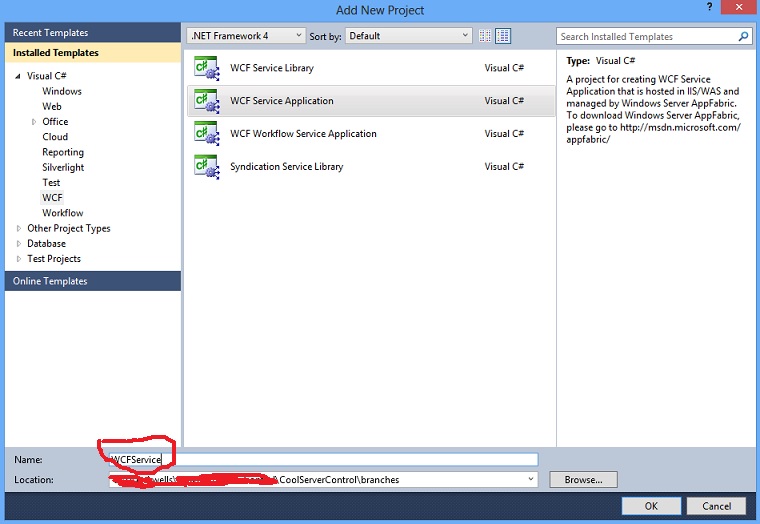Switch to medium icons list view
The width and height of the screenshot is (760, 524).
[503, 36]
